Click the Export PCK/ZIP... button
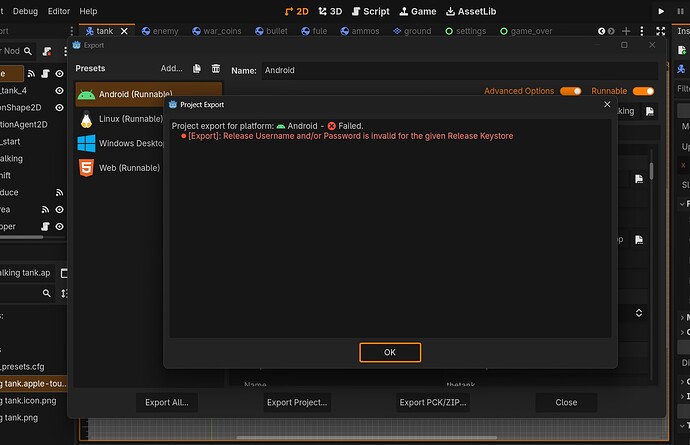The width and height of the screenshot is (690, 445). coord(432,402)
